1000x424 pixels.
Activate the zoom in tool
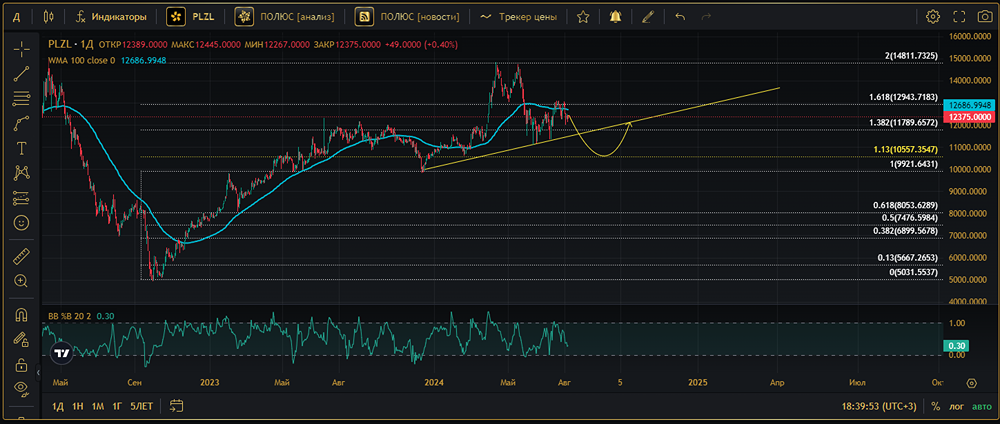tap(22, 281)
